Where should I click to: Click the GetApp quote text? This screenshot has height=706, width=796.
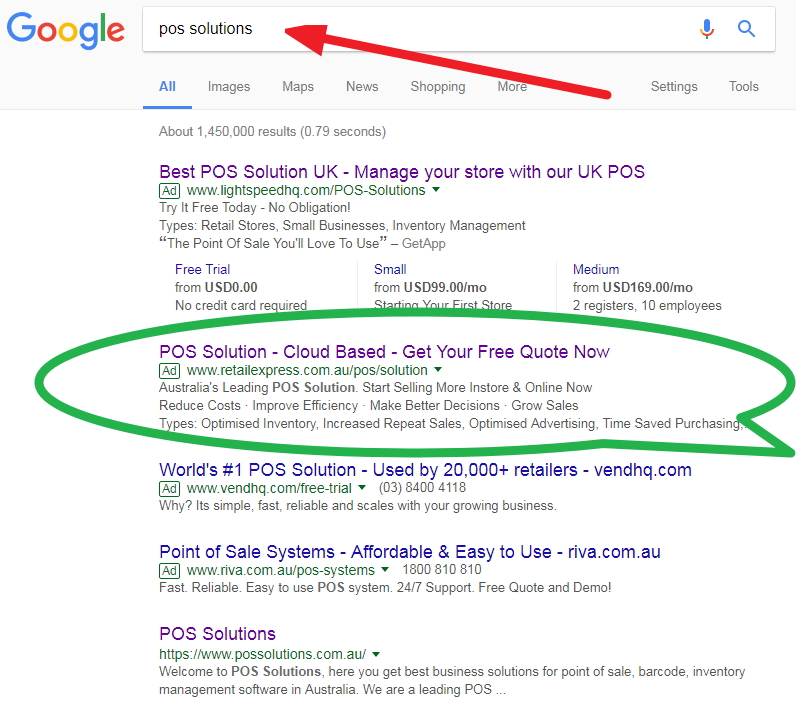click(x=302, y=244)
